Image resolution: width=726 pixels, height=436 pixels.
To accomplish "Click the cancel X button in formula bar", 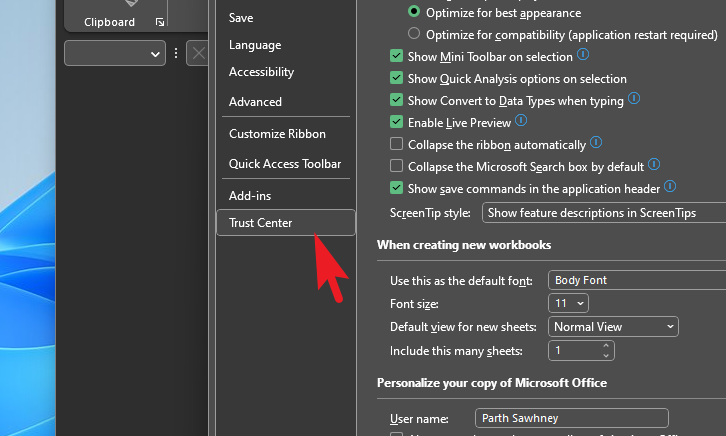I will tap(198, 53).
